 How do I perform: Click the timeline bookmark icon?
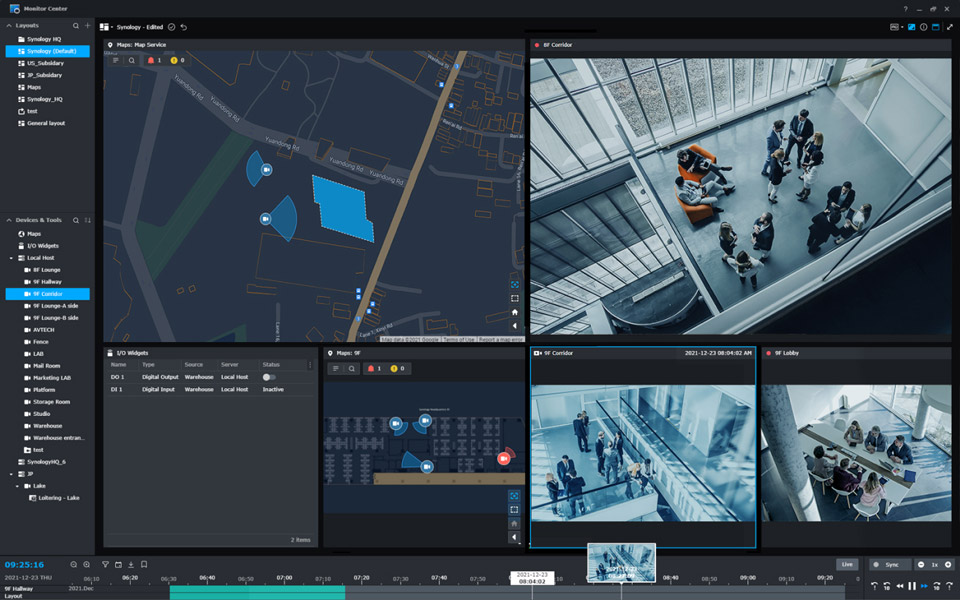(144, 565)
